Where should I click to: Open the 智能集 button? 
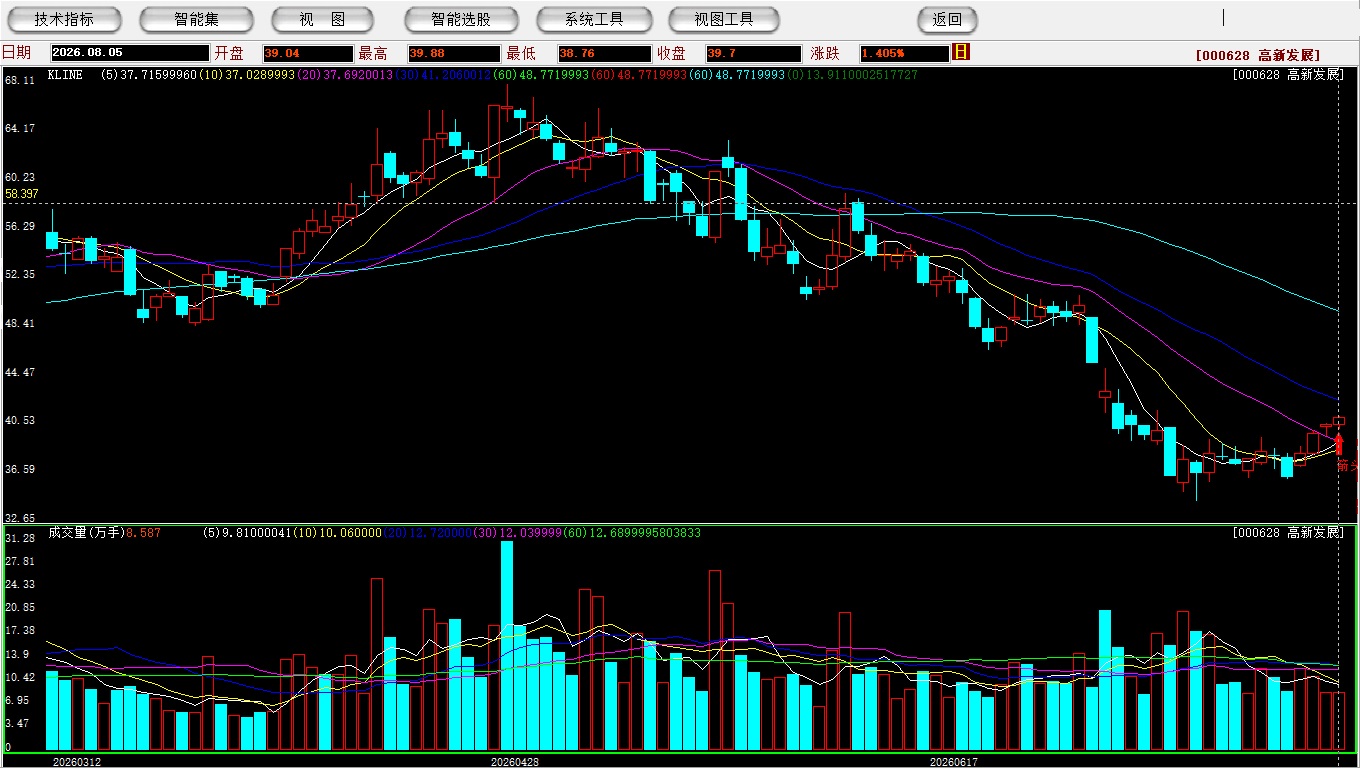(196, 19)
